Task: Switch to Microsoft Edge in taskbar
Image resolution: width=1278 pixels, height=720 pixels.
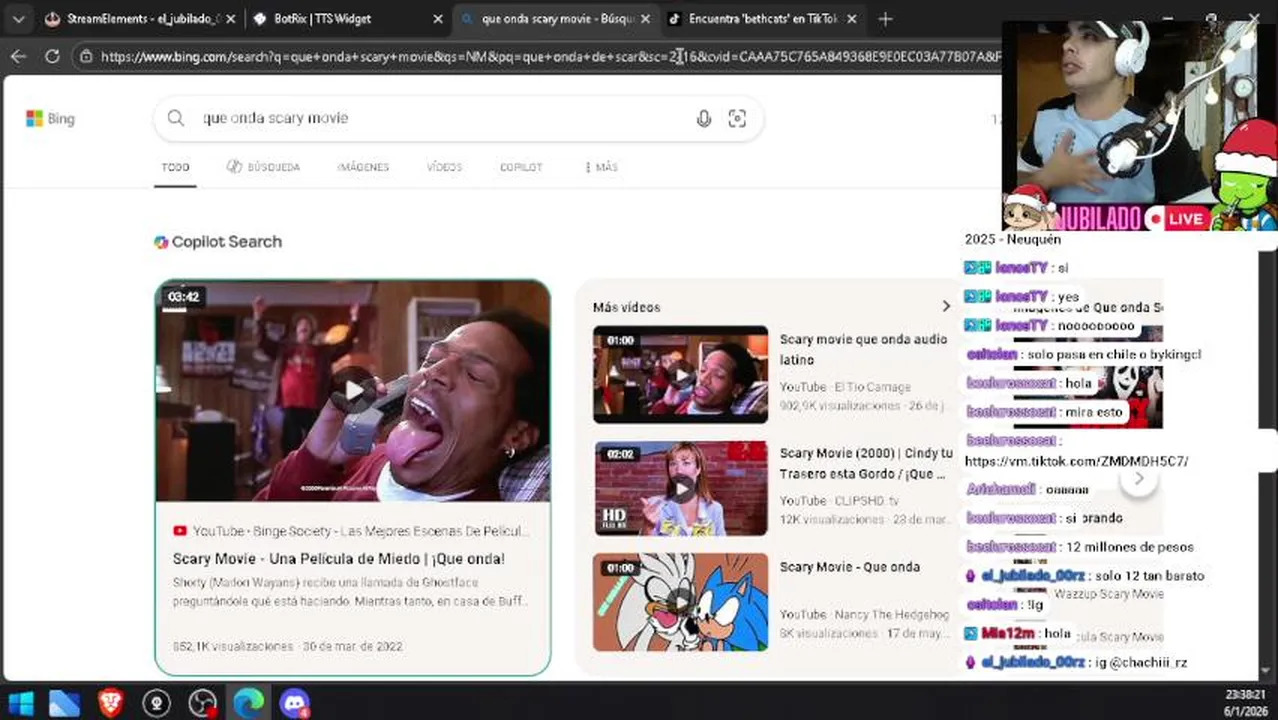Action: [248, 703]
